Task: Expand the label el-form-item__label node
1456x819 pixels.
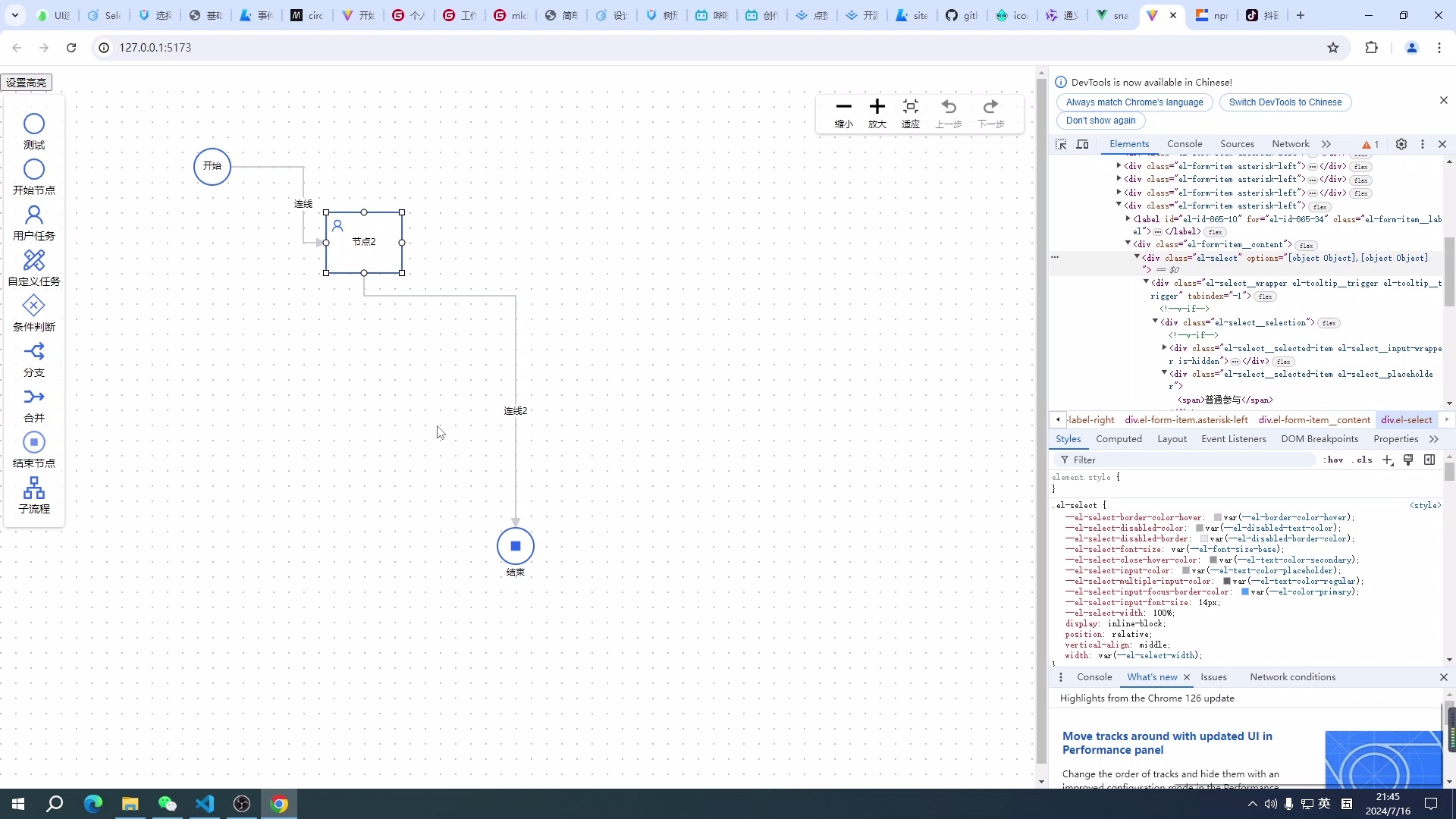Action: coord(1128,219)
